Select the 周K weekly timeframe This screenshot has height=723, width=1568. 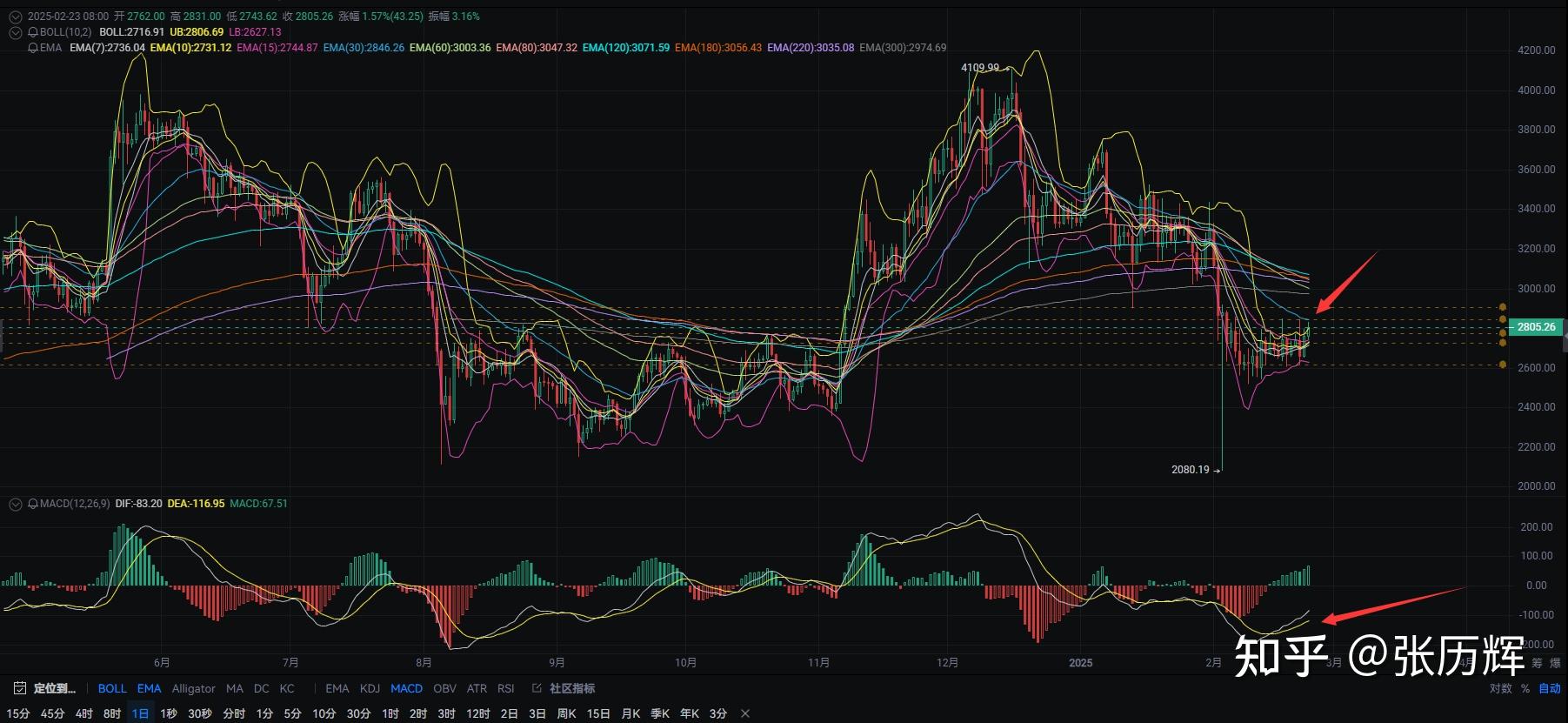566,713
